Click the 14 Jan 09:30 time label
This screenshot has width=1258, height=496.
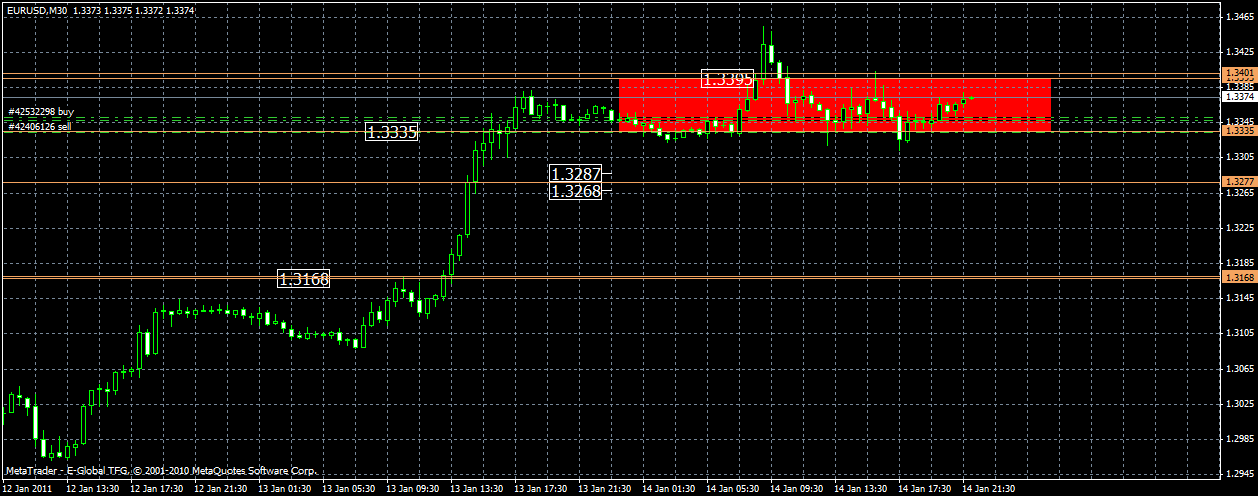[x=797, y=489]
